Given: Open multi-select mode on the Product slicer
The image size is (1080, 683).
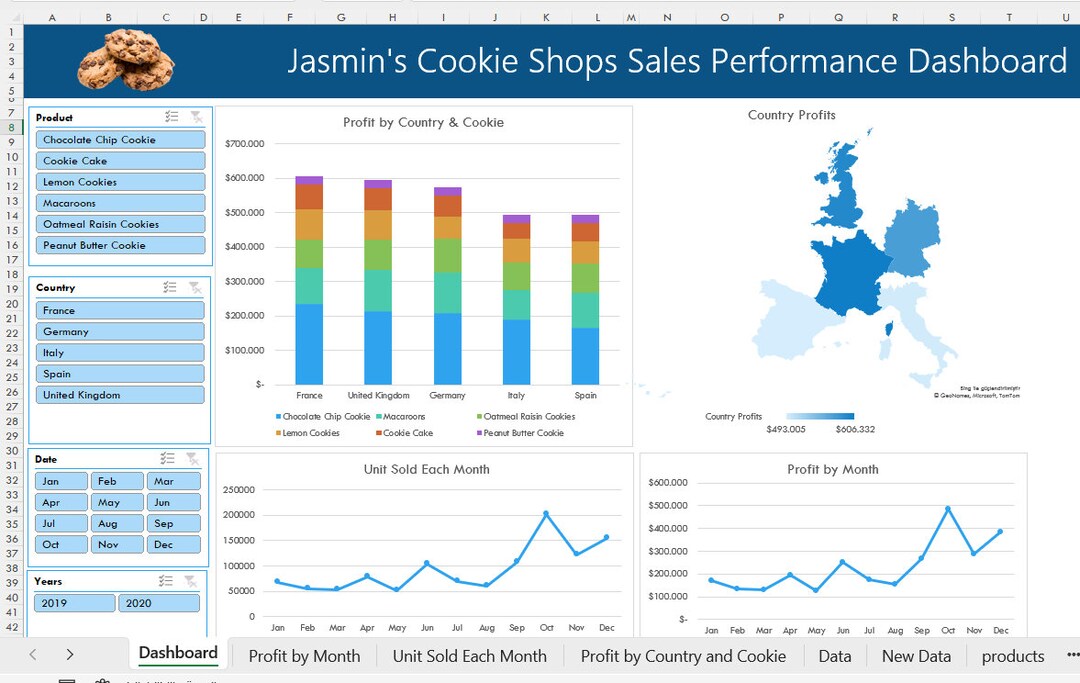Looking at the screenshot, I should pyautogui.click(x=170, y=116).
